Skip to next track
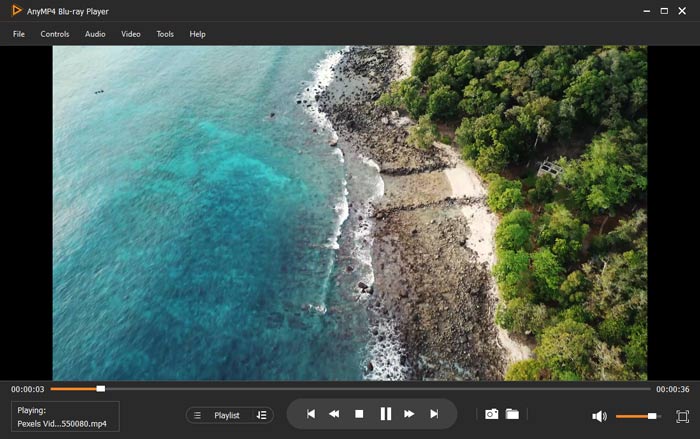This screenshot has height=439, width=700. click(x=434, y=414)
